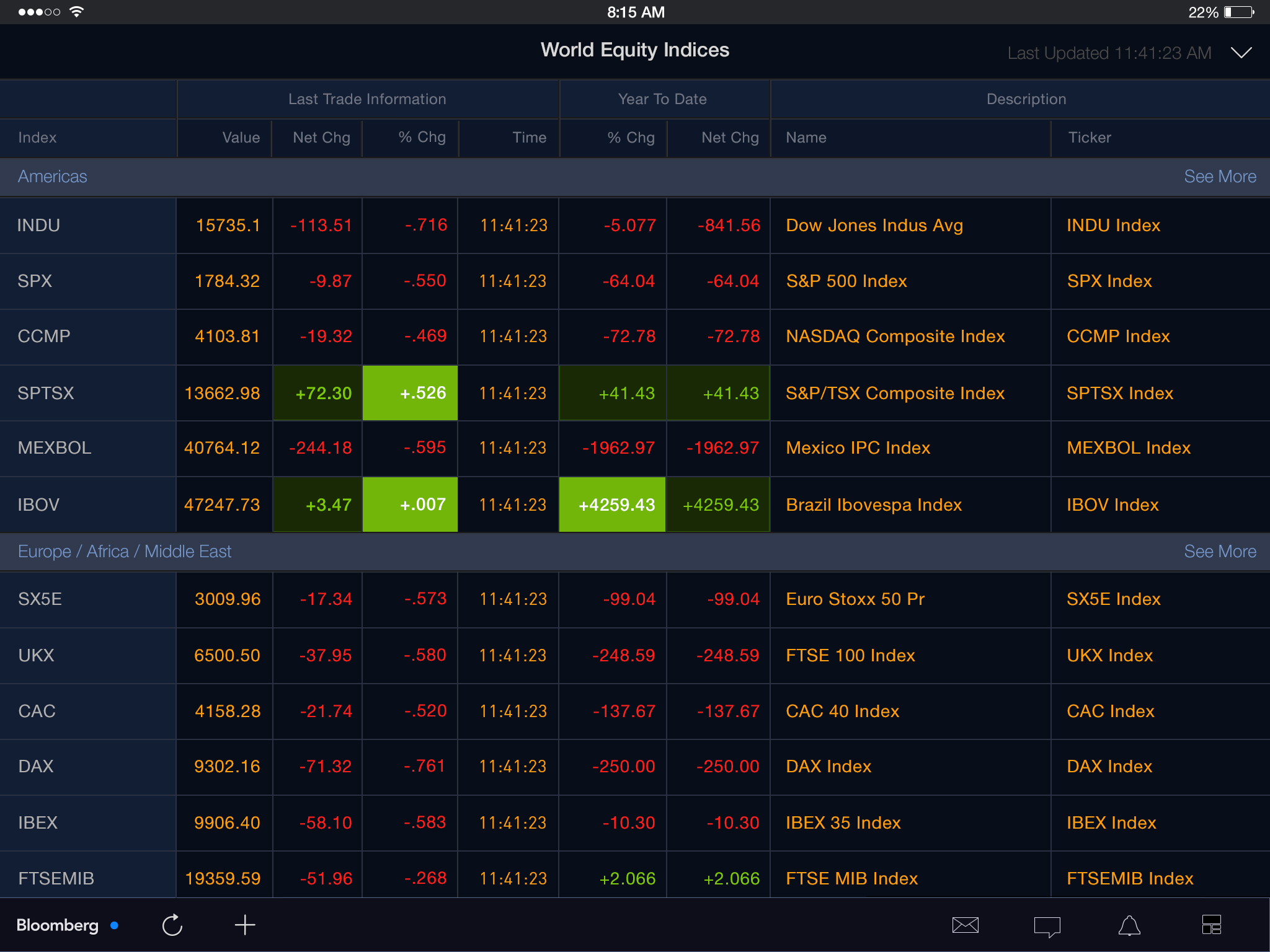Open Brazil Ibovespa Index name
This screenshot has width=1270, height=952.
point(874,505)
